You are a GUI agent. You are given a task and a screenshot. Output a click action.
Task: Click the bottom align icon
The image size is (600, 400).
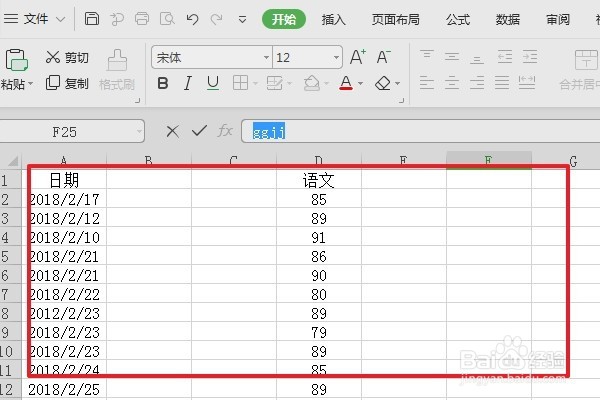[477, 59]
